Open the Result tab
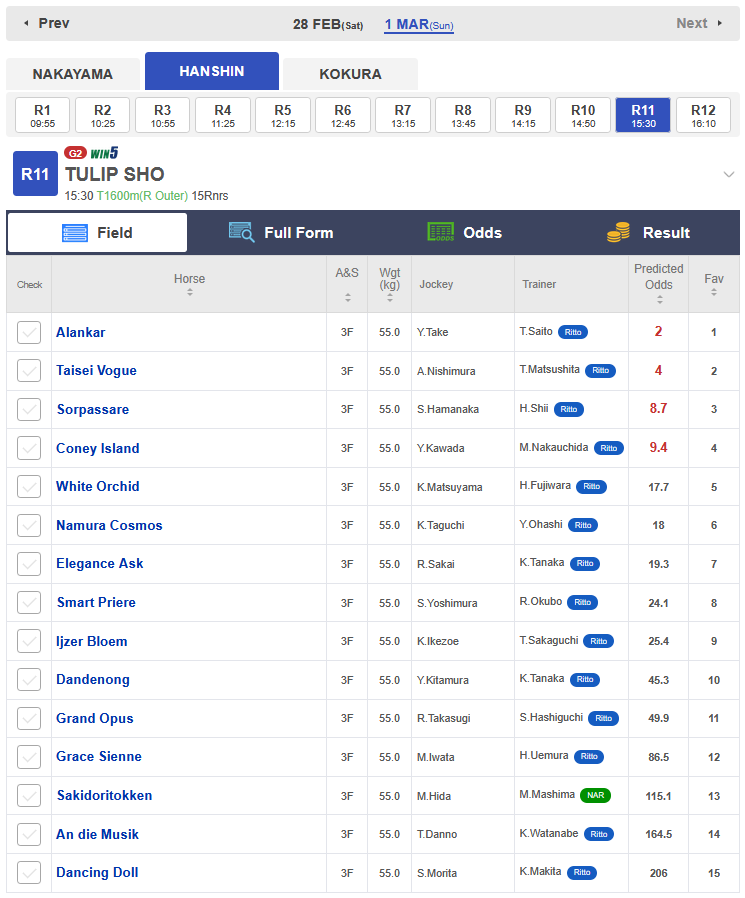 [x=648, y=233]
